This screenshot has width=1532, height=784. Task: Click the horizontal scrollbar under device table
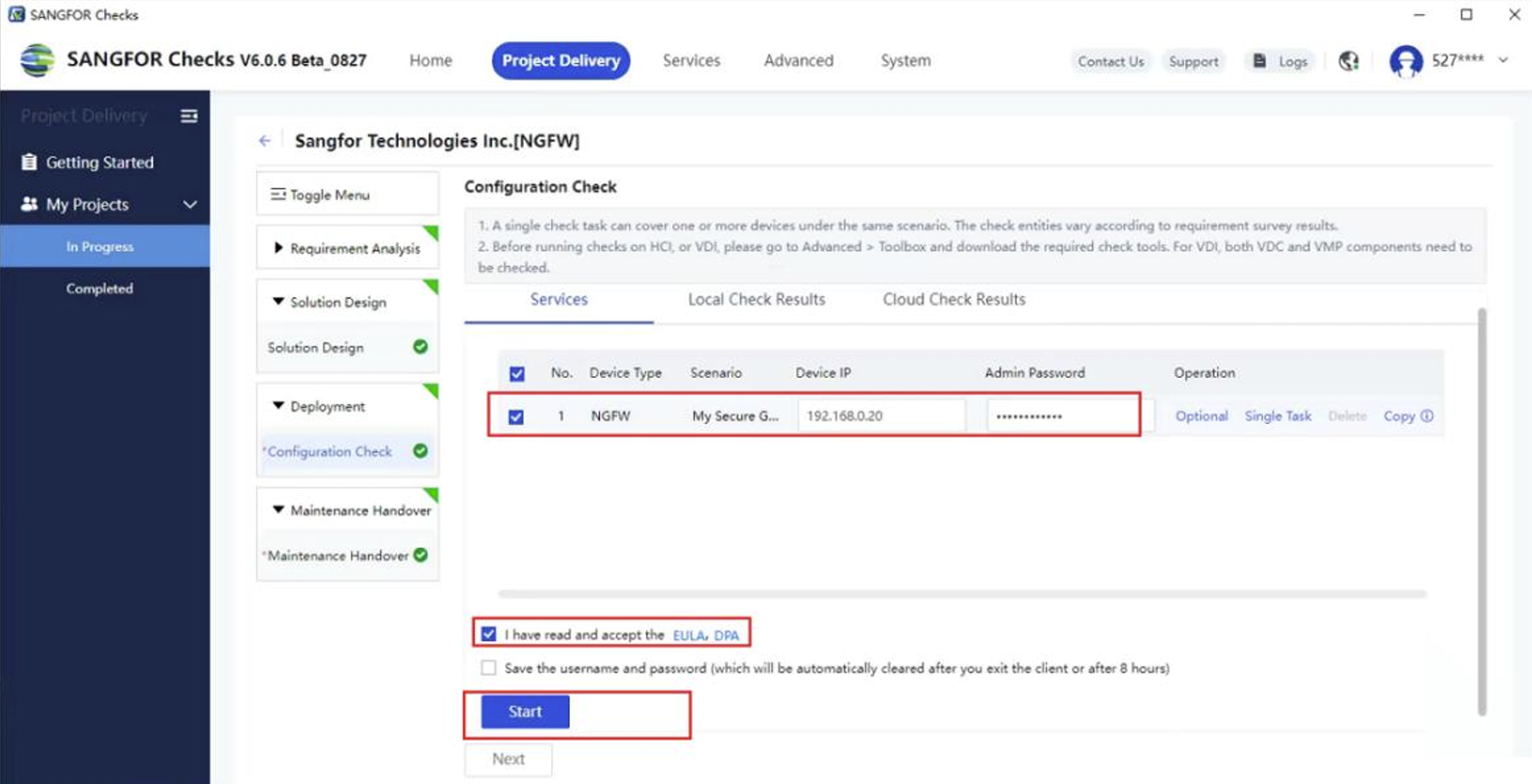tap(961, 594)
